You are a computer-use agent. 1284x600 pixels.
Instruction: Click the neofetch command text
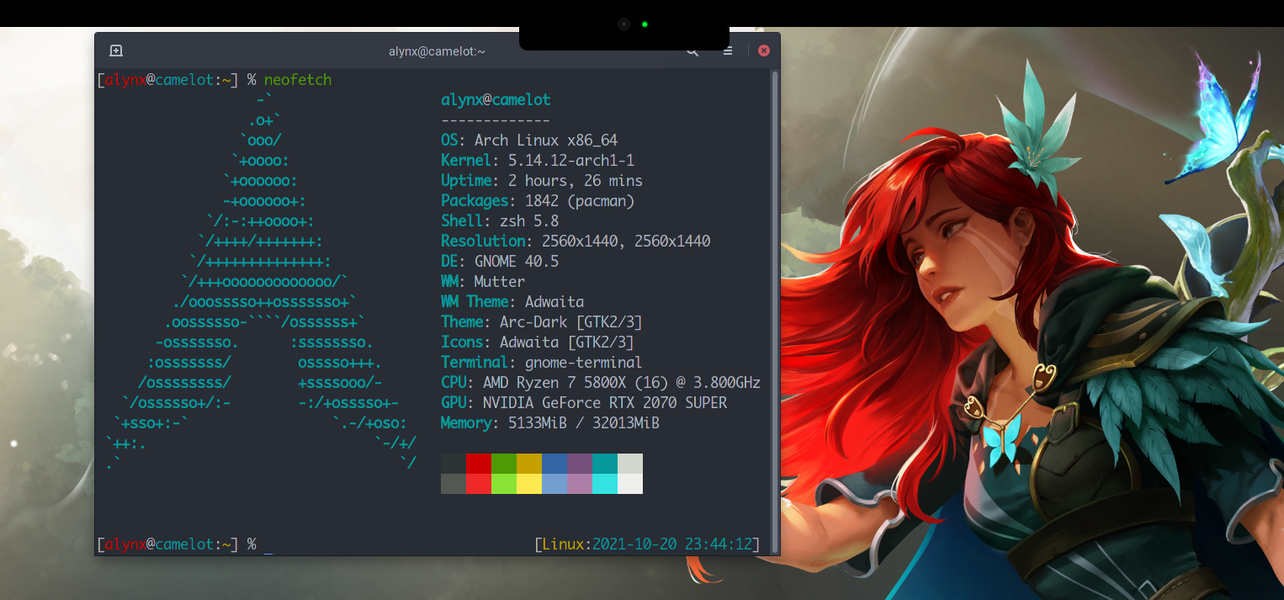click(x=298, y=80)
